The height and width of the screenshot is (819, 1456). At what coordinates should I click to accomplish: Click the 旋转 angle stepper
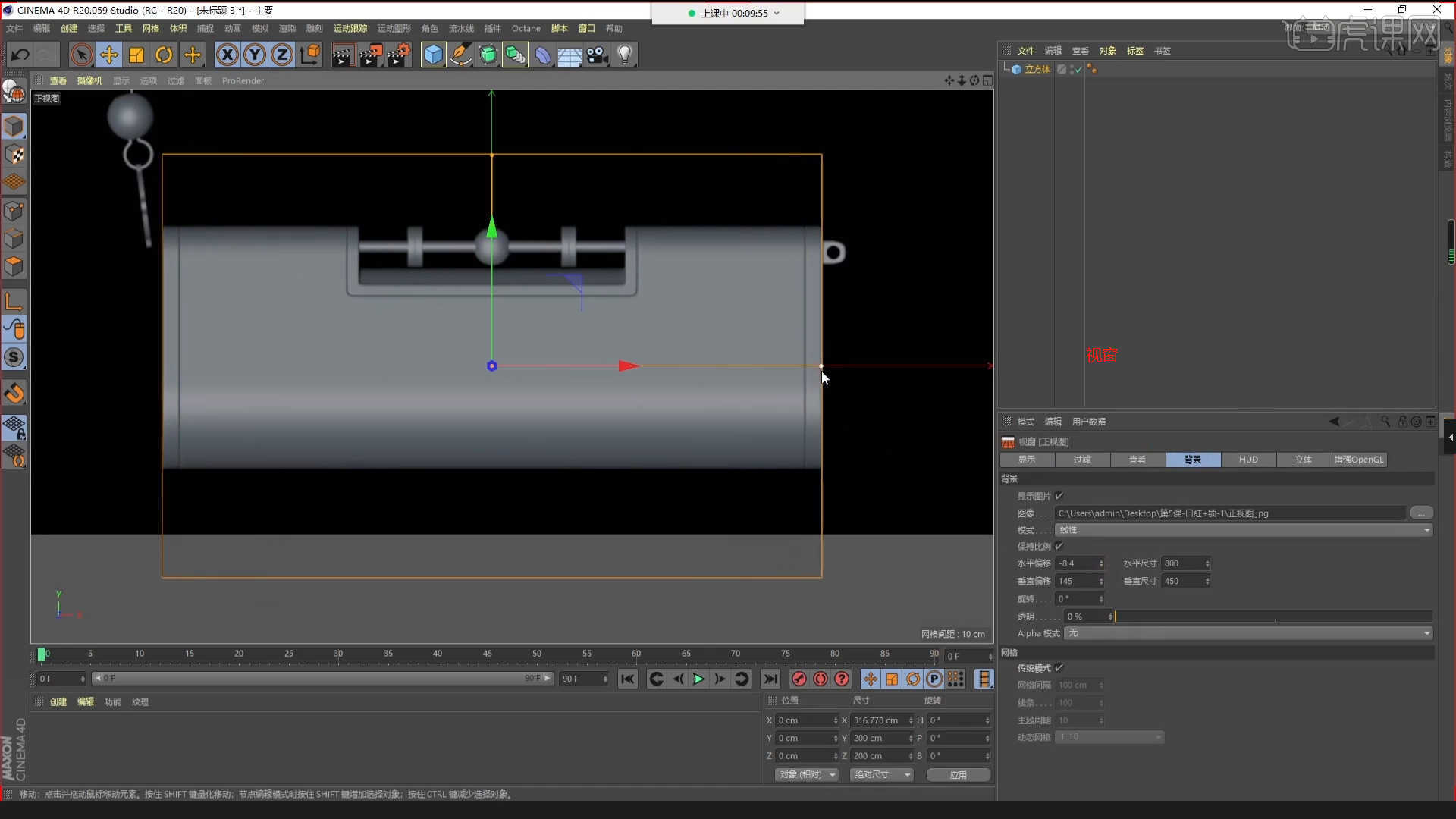(x=1101, y=599)
